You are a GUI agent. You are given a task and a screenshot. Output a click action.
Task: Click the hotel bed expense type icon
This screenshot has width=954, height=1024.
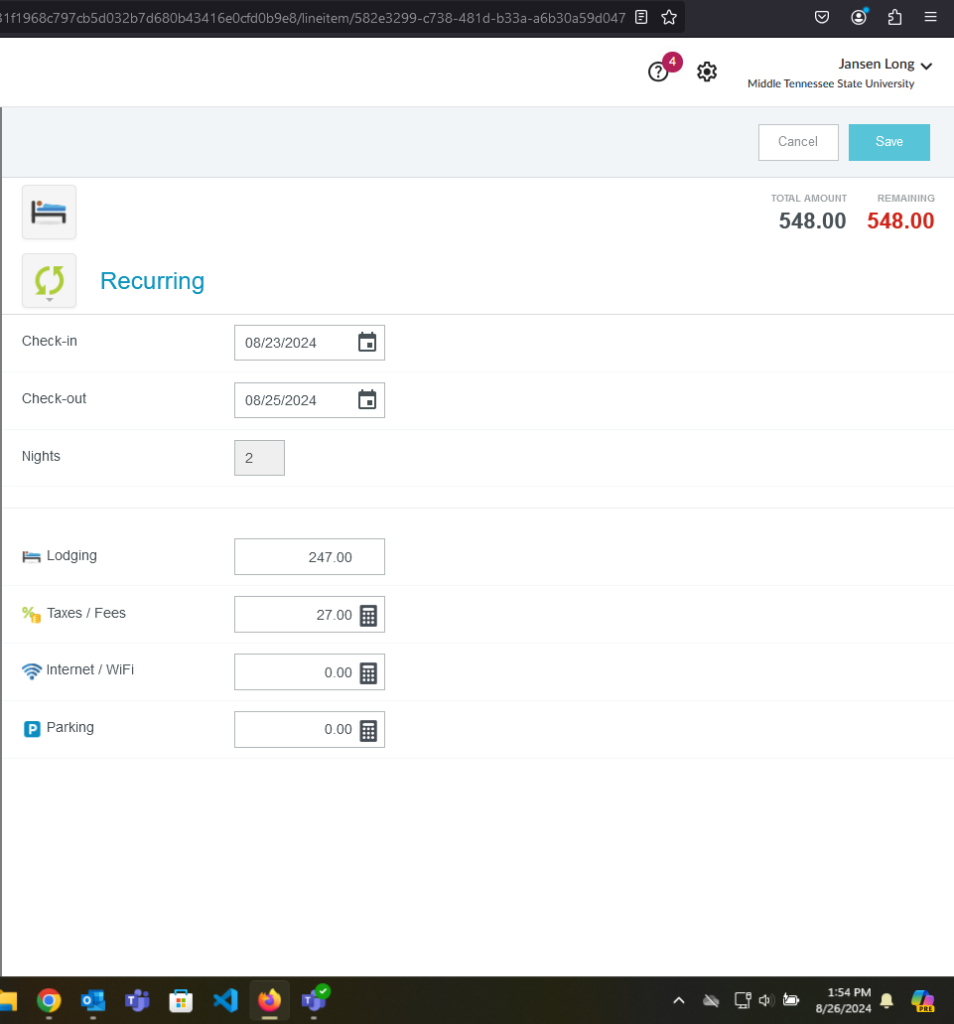tap(49, 212)
